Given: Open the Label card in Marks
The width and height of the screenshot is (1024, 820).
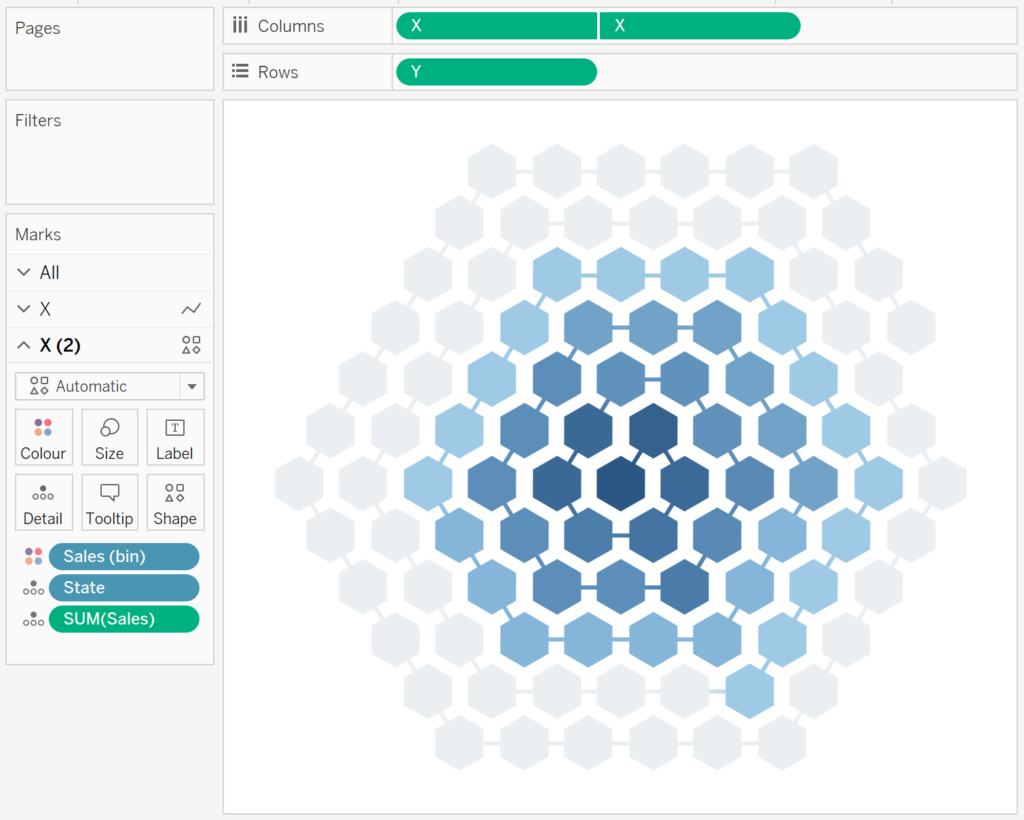Looking at the screenshot, I should [175, 437].
